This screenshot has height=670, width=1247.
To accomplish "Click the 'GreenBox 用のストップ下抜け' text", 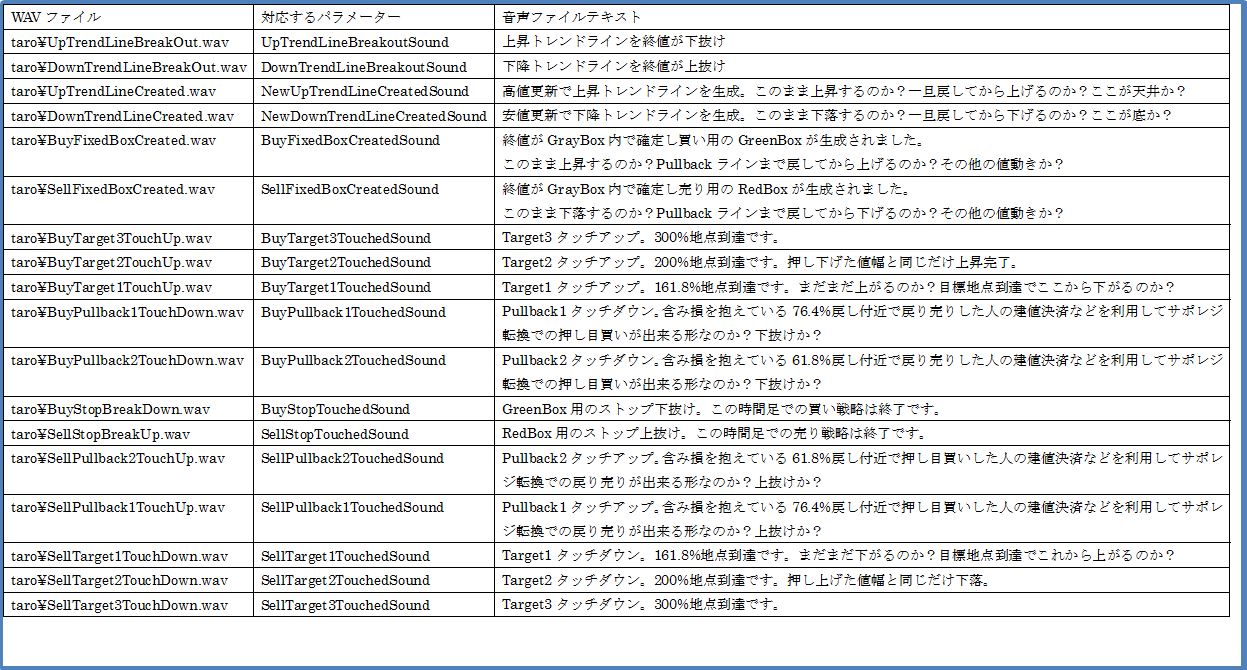I will coord(720,409).
